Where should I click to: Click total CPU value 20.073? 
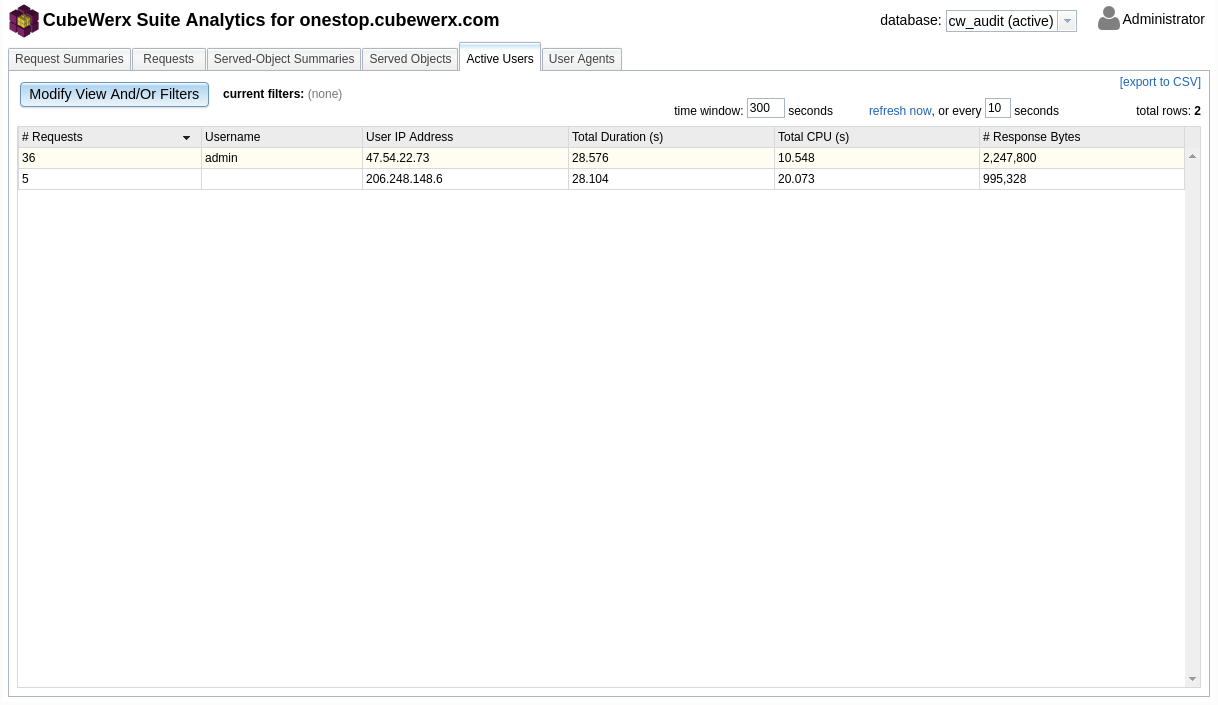(877, 179)
